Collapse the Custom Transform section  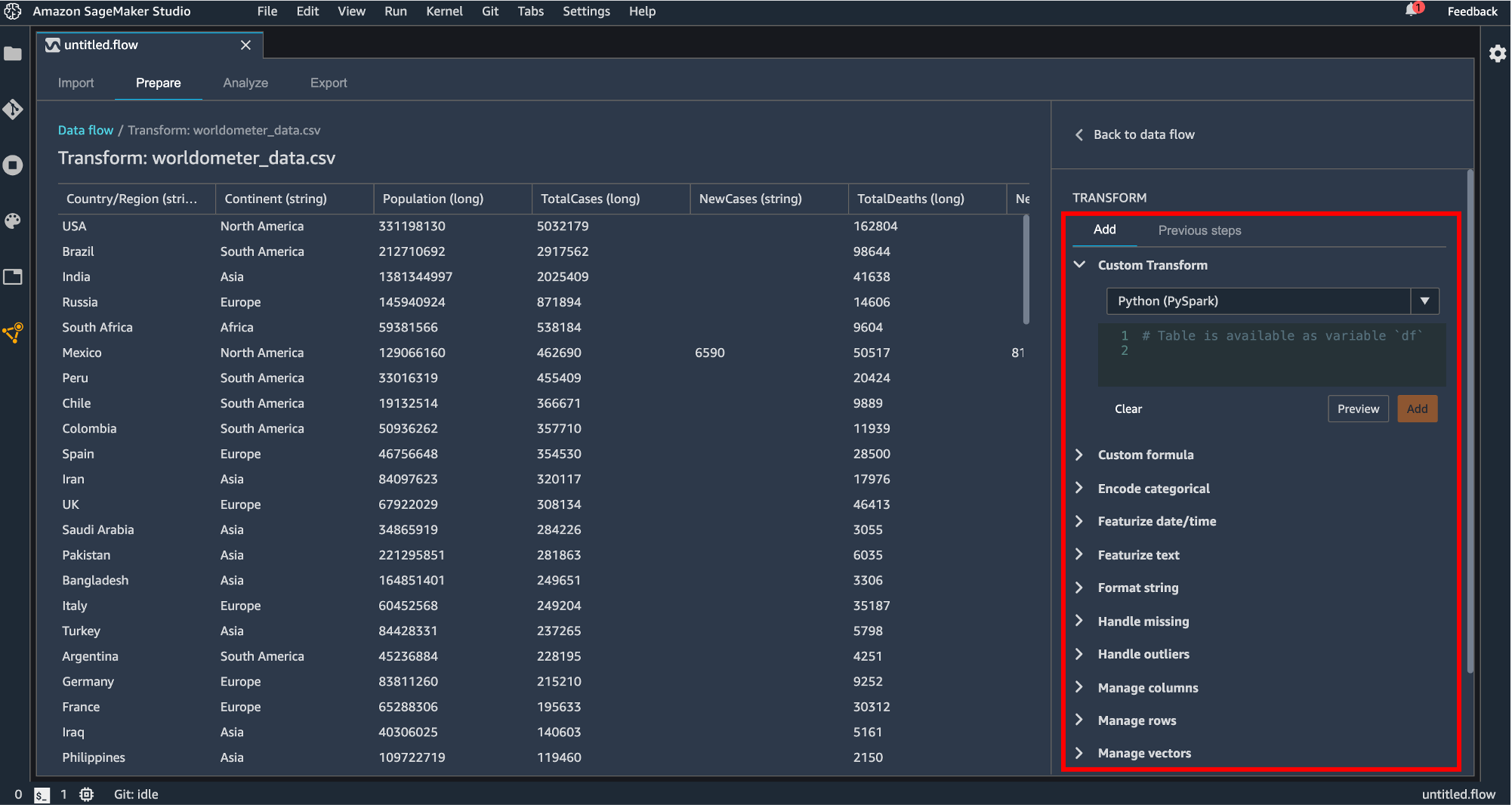click(x=1080, y=265)
